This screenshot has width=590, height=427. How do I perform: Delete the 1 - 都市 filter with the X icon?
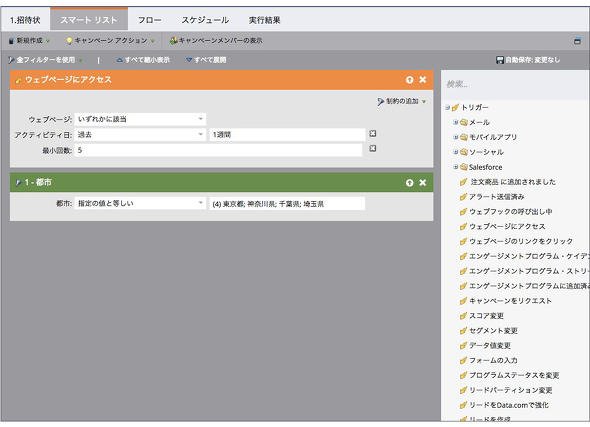pos(423,182)
